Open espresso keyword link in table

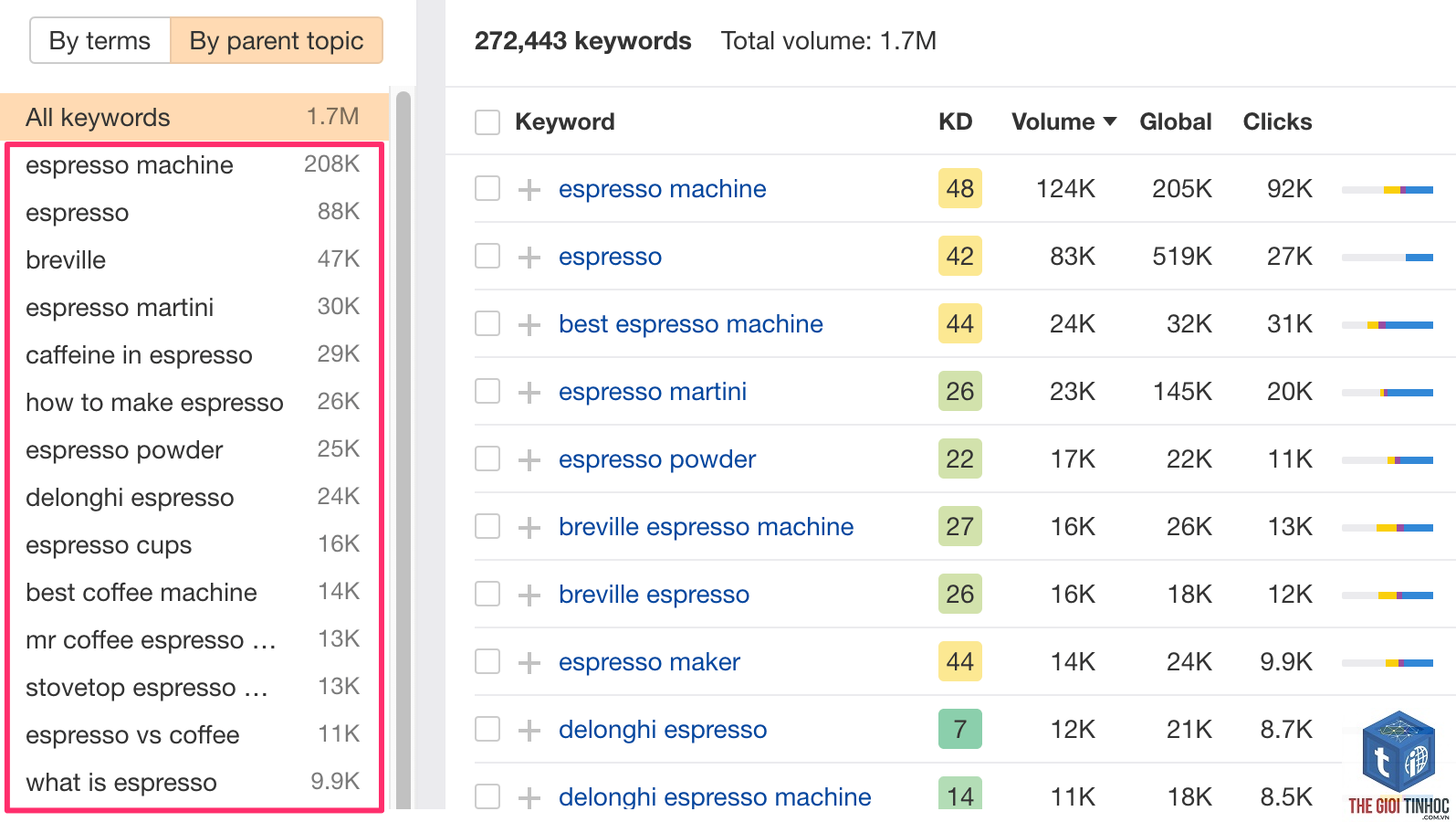point(610,257)
